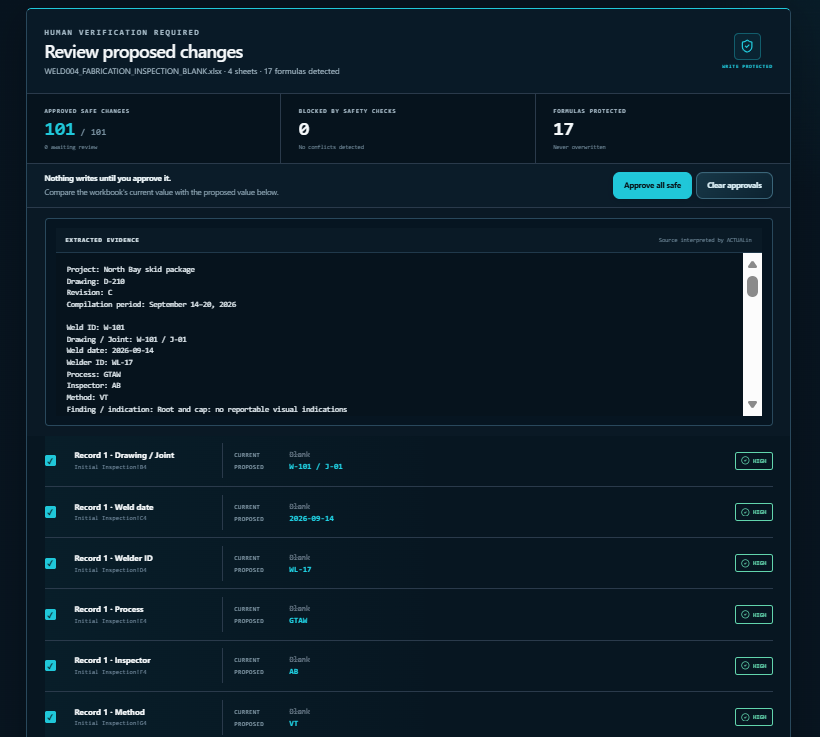
Task: Toggle Record 1 Process checkbox
Action: (x=50, y=614)
